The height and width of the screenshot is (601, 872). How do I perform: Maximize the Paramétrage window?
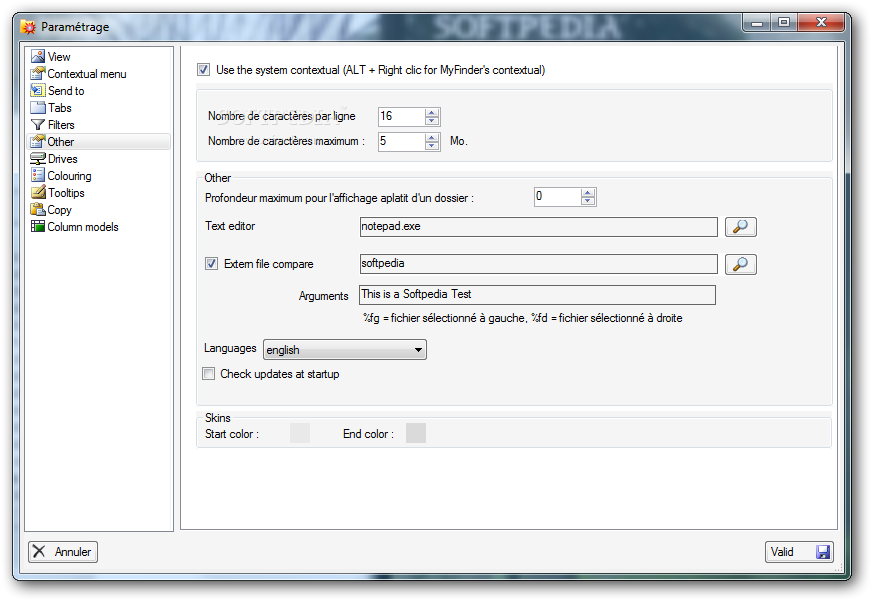click(784, 22)
